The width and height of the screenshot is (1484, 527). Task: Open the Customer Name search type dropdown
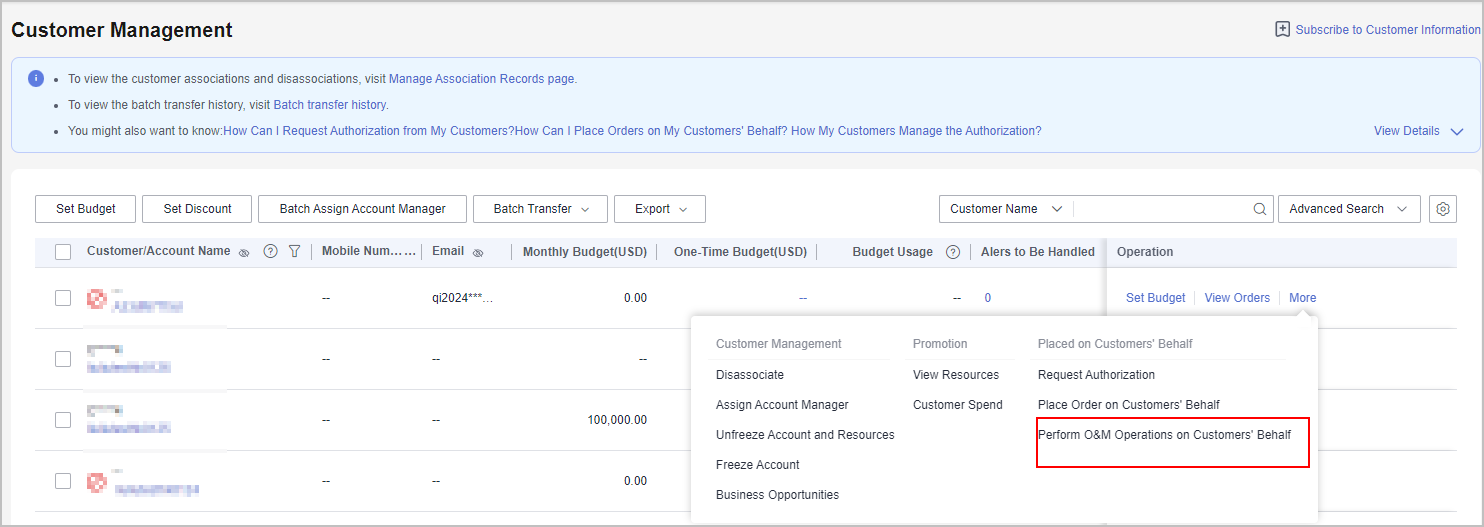(x=1005, y=209)
